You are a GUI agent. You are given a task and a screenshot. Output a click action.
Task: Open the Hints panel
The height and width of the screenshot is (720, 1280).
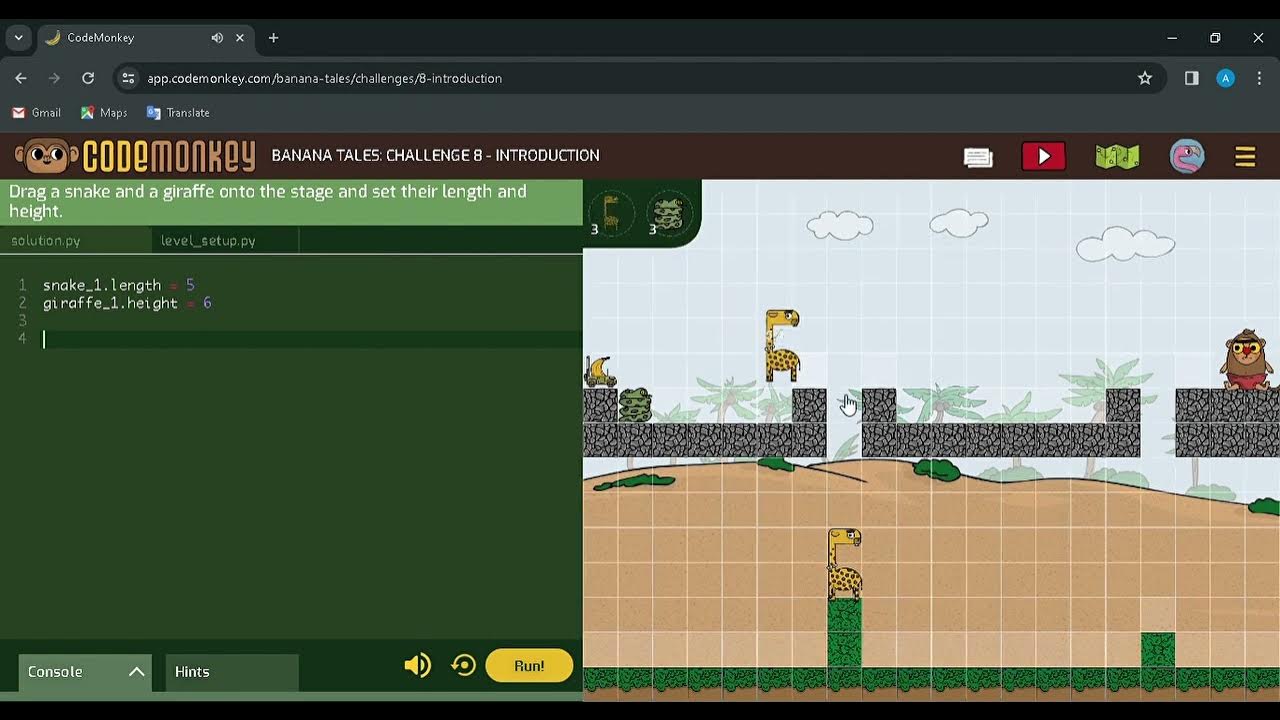click(232, 672)
